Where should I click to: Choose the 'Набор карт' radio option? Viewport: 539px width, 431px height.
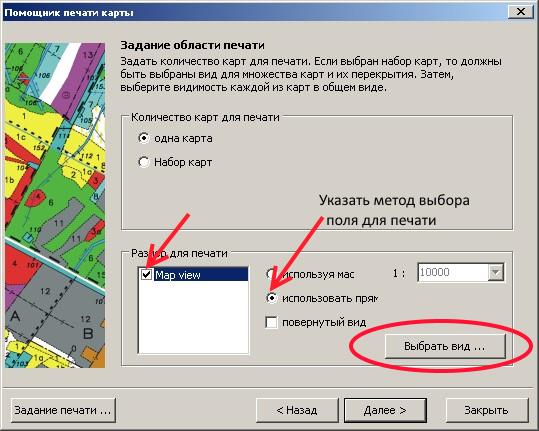point(144,162)
